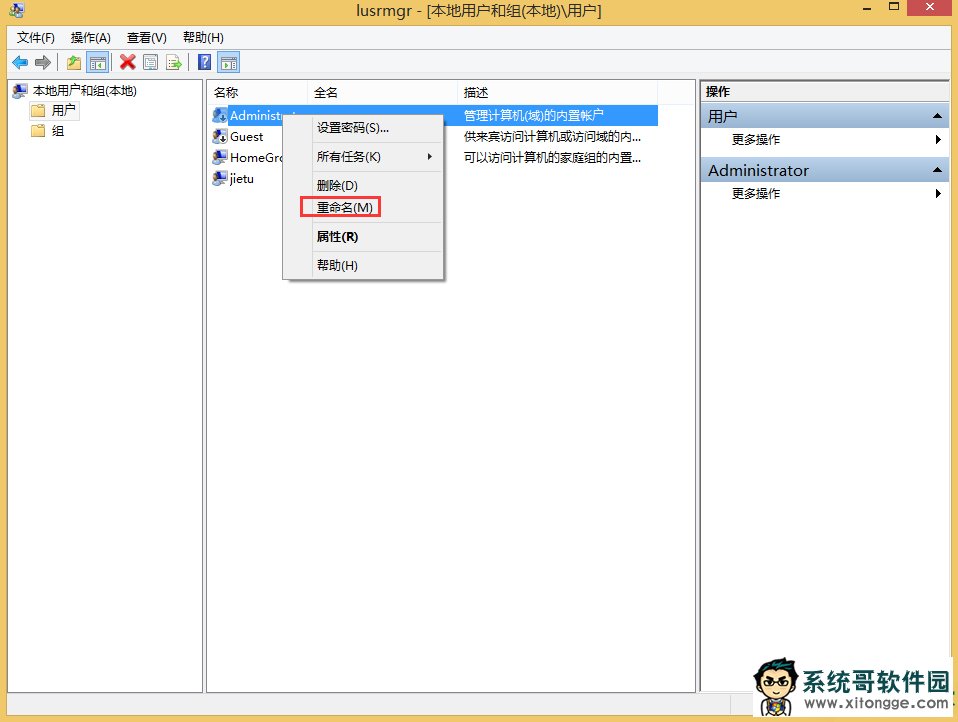This screenshot has height=722, width=958.
Task: Select the jietu user account
Action: click(241, 178)
